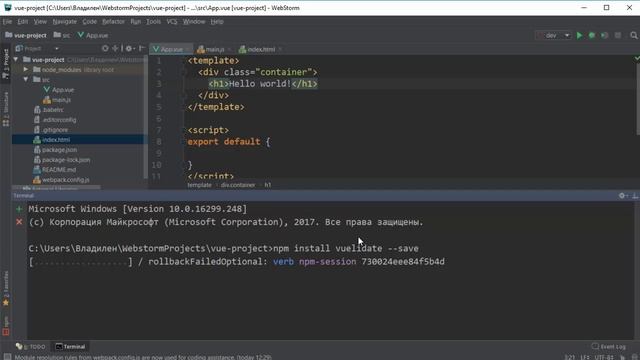Viewport: 640px width, 360px height.
Task: Open the View menu
Action: click(40, 22)
